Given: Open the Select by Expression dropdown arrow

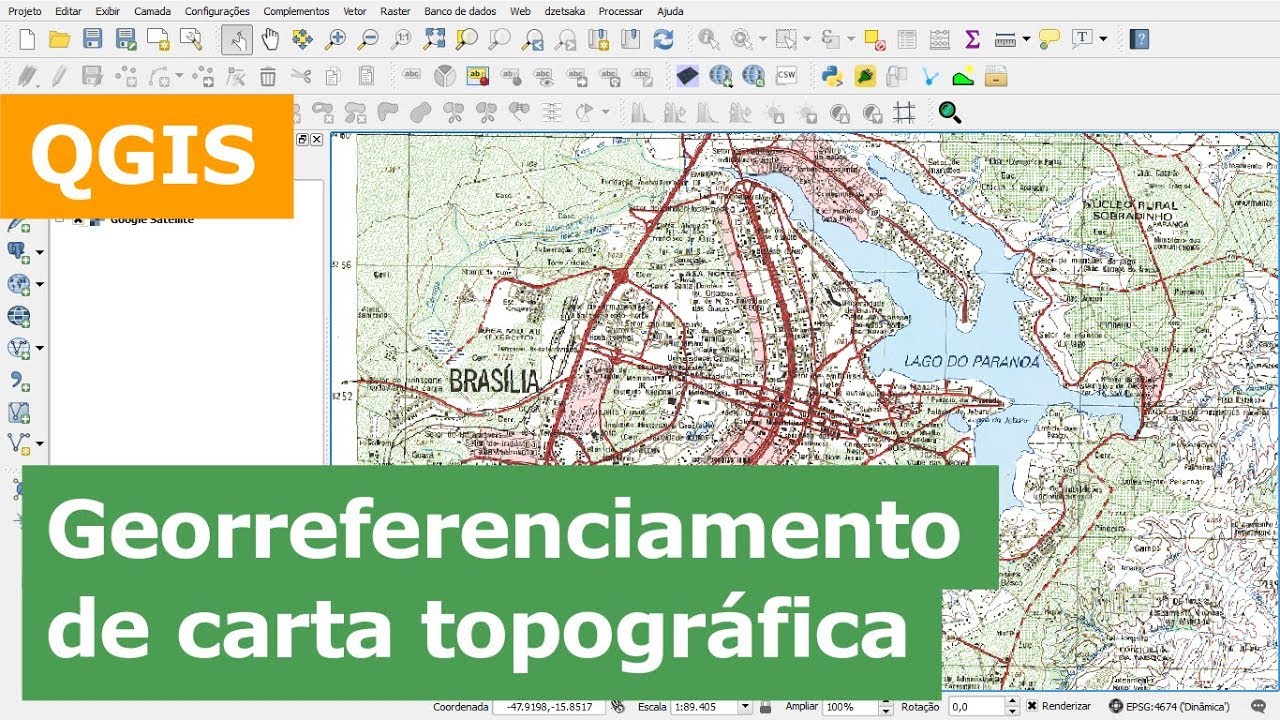Looking at the screenshot, I should (849, 39).
